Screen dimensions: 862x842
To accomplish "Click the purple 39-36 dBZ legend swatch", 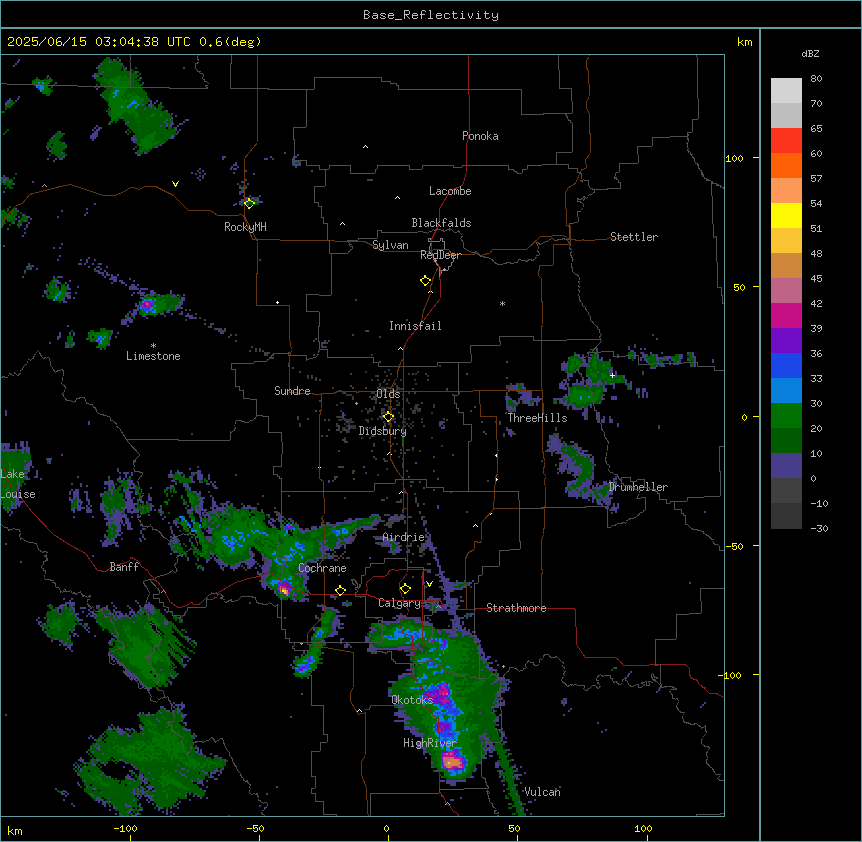I will [x=786, y=341].
